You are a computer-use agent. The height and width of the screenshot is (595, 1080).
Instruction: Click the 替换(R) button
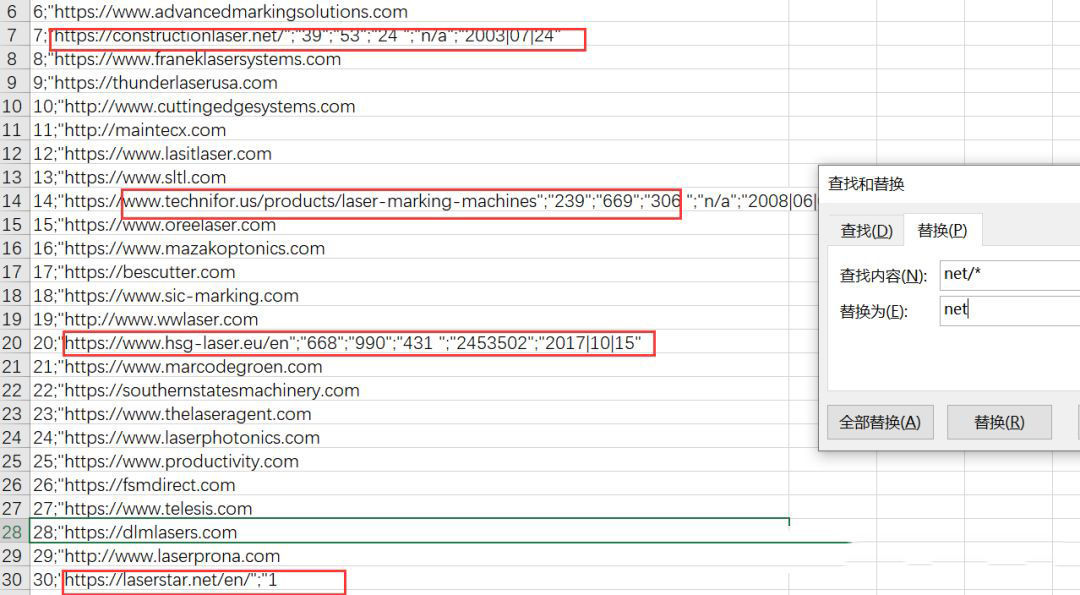(999, 422)
